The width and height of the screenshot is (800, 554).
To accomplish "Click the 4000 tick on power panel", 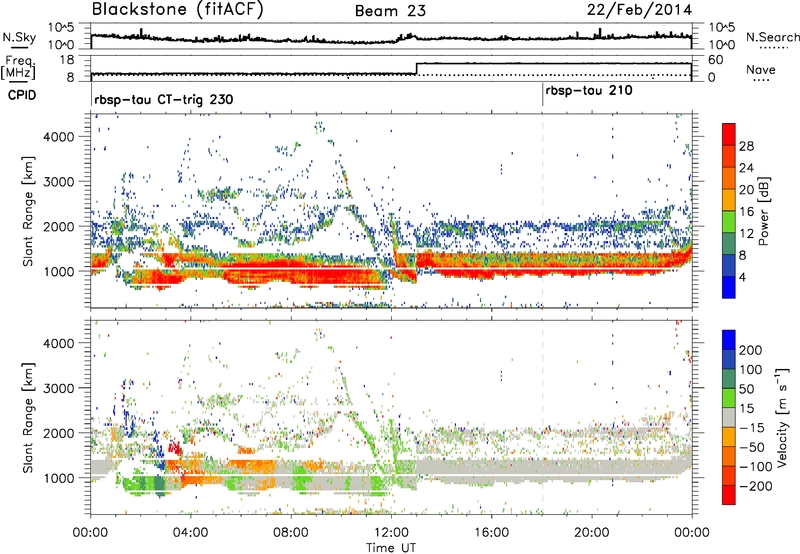I will [58, 137].
